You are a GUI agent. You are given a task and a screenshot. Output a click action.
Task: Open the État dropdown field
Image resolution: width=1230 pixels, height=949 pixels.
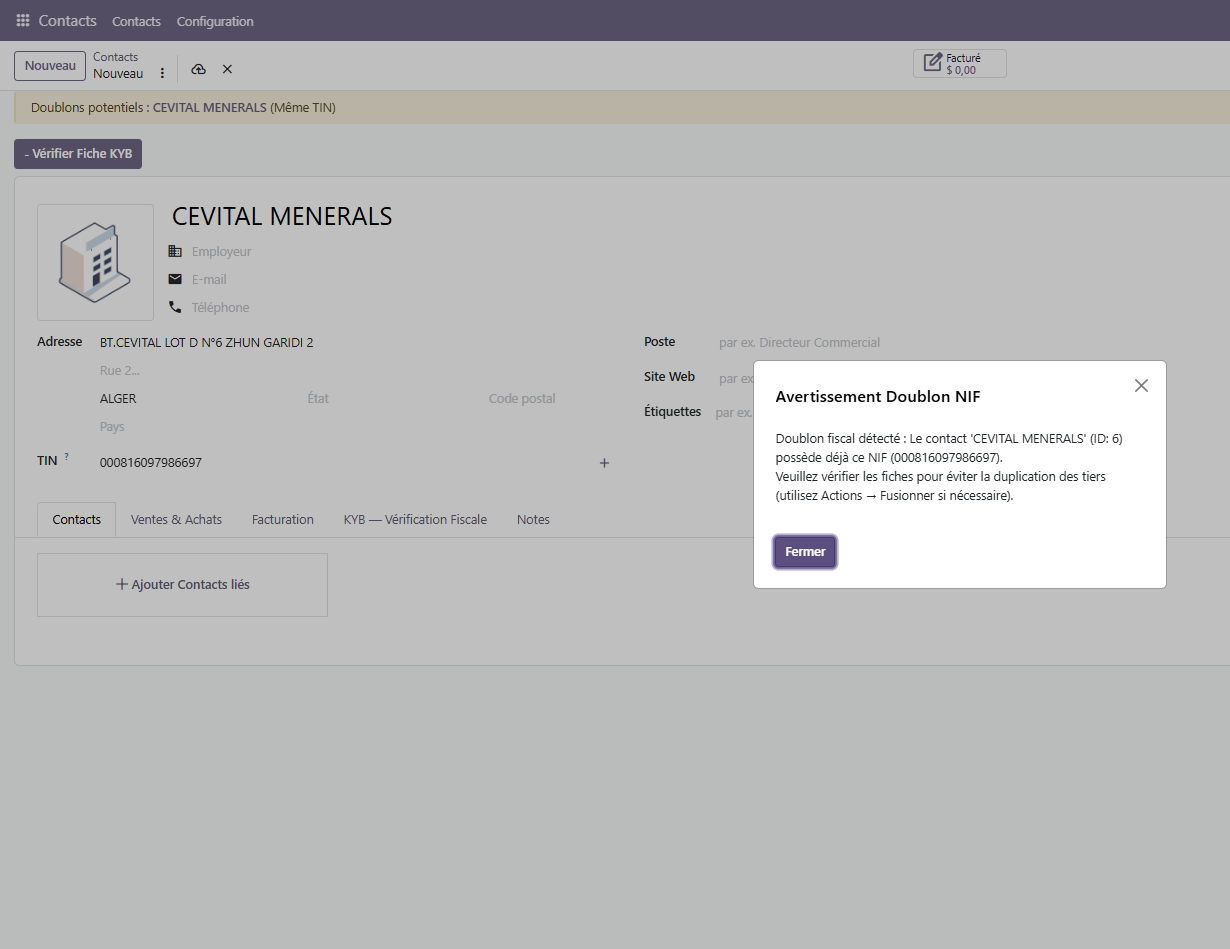click(x=394, y=398)
